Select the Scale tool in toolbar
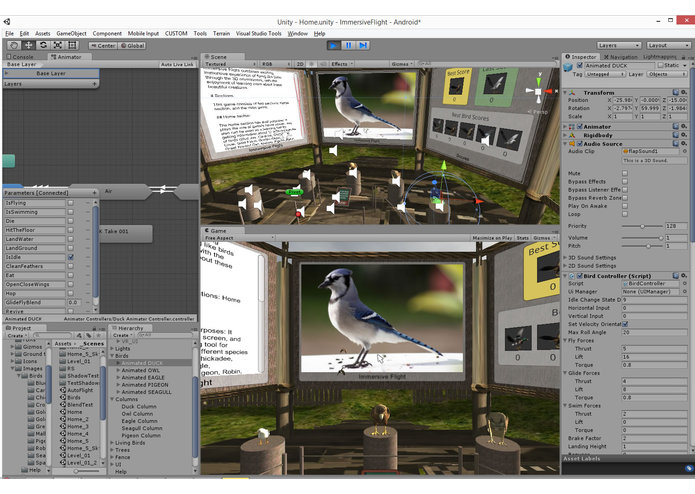Screen dimensions: 695x494 coord(58,45)
